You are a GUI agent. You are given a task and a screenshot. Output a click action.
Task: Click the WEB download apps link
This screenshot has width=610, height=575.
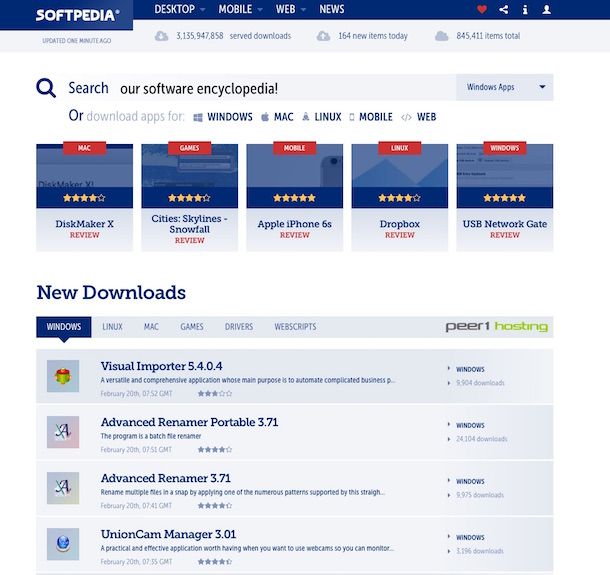click(426, 117)
